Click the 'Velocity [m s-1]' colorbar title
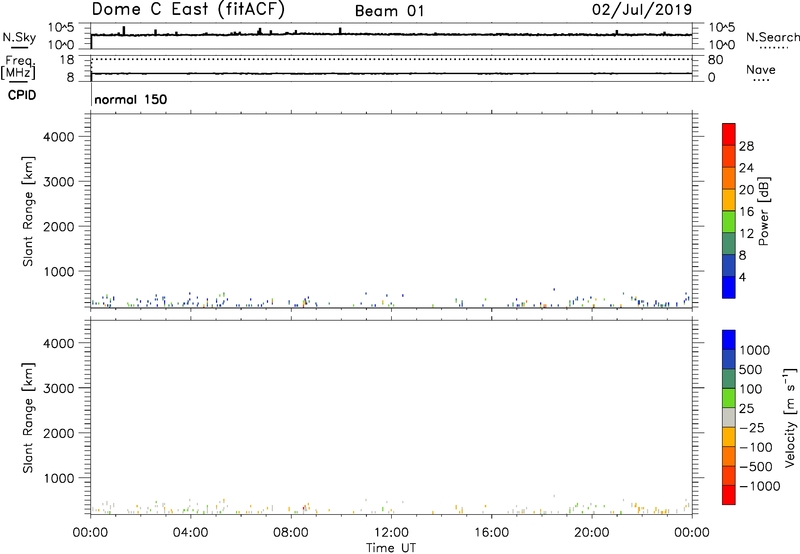Screen dimensions: 800x554 point(790,417)
